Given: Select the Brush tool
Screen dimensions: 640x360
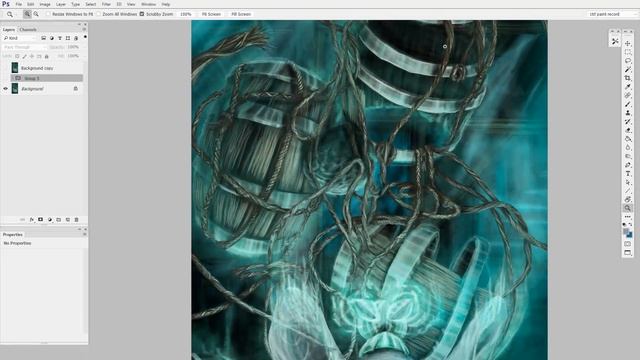Looking at the screenshot, I should pyautogui.click(x=627, y=104).
